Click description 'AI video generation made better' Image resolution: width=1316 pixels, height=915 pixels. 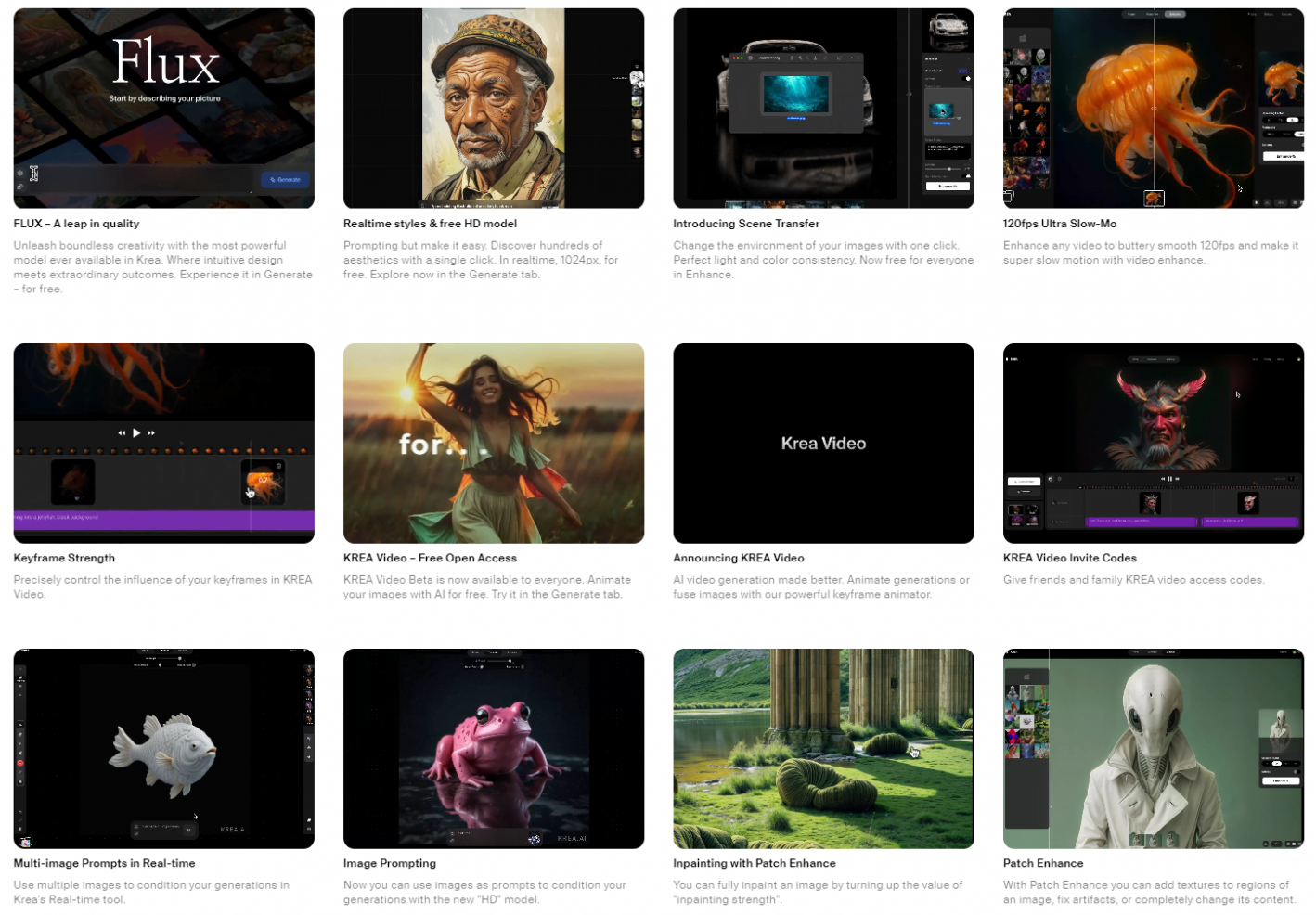click(x=821, y=586)
